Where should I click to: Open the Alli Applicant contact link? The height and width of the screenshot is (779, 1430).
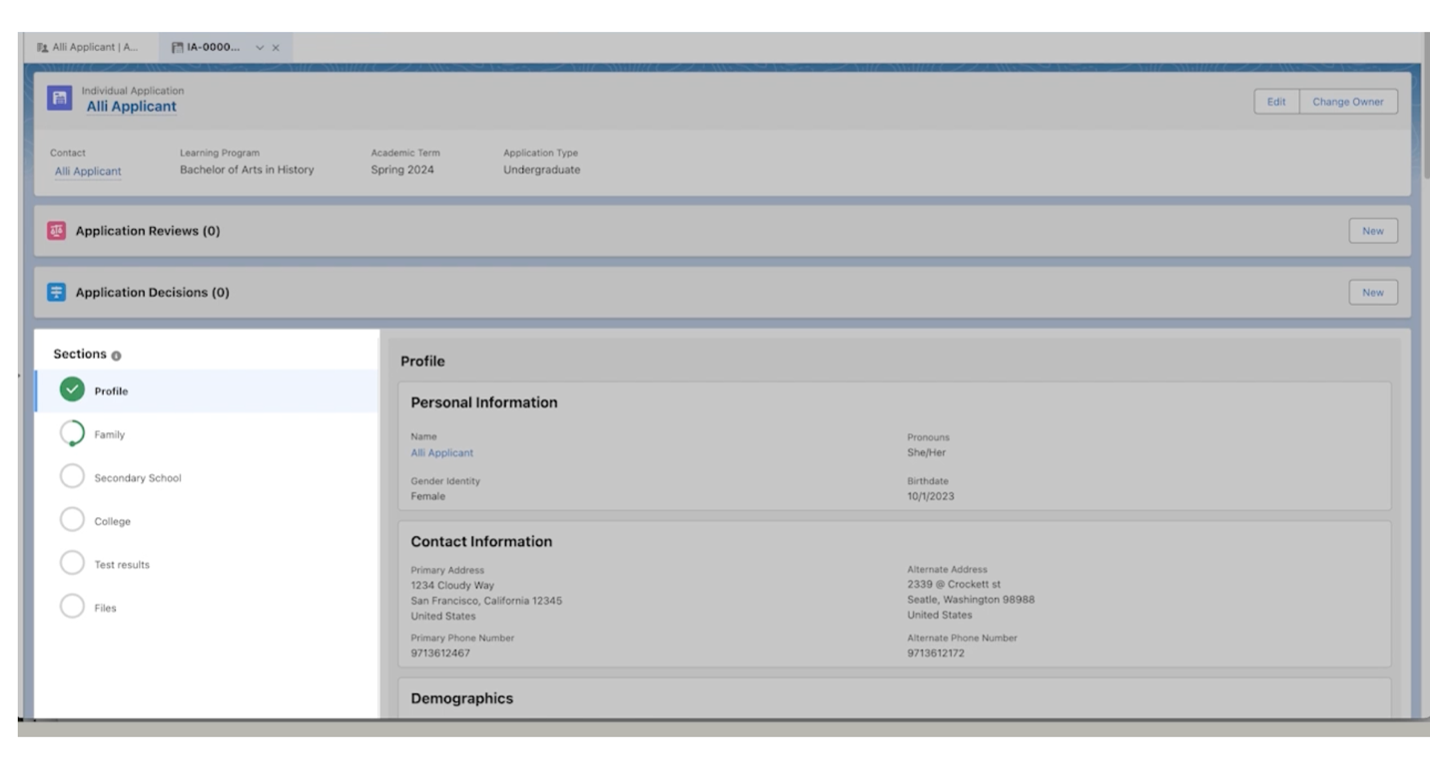click(x=88, y=171)
